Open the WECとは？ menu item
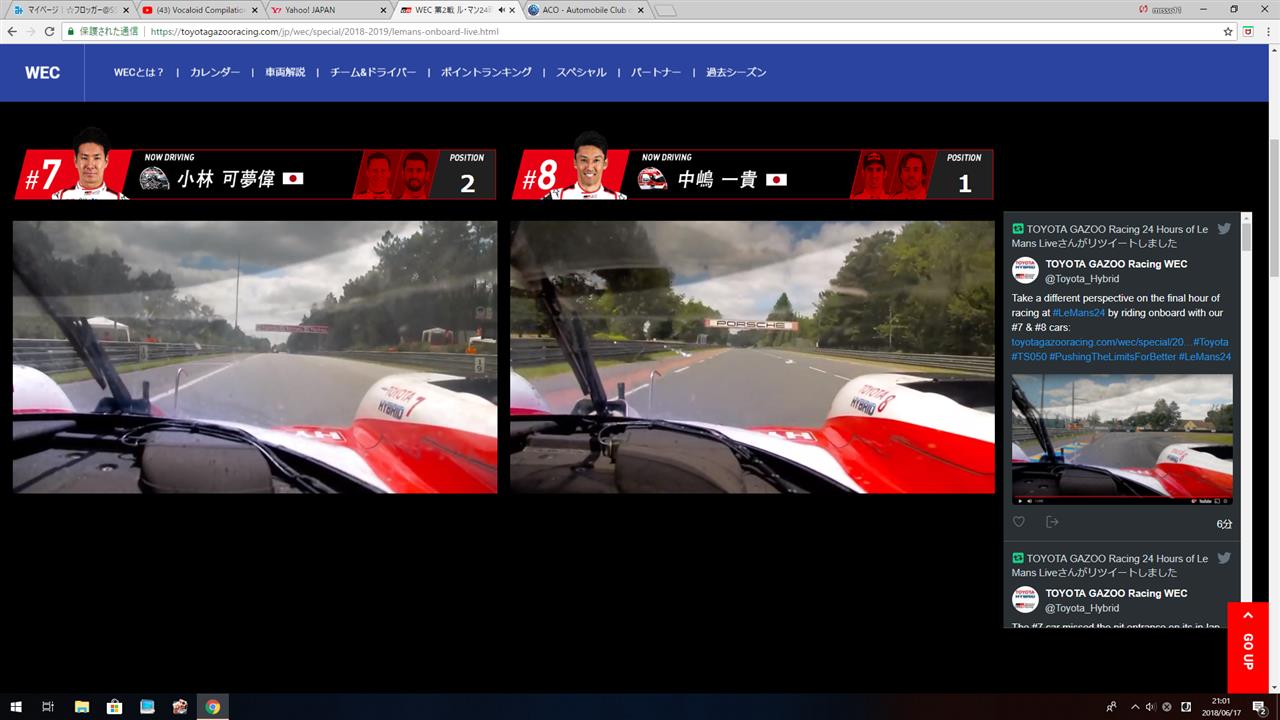 click(x=139, y=72)
